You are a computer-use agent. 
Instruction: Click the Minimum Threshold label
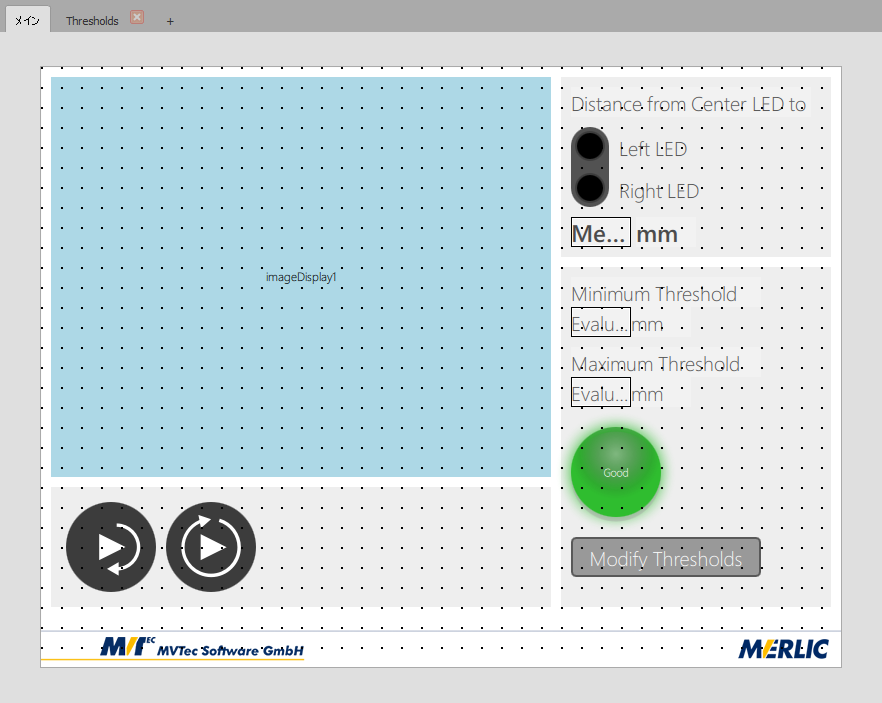coord(654,294)
